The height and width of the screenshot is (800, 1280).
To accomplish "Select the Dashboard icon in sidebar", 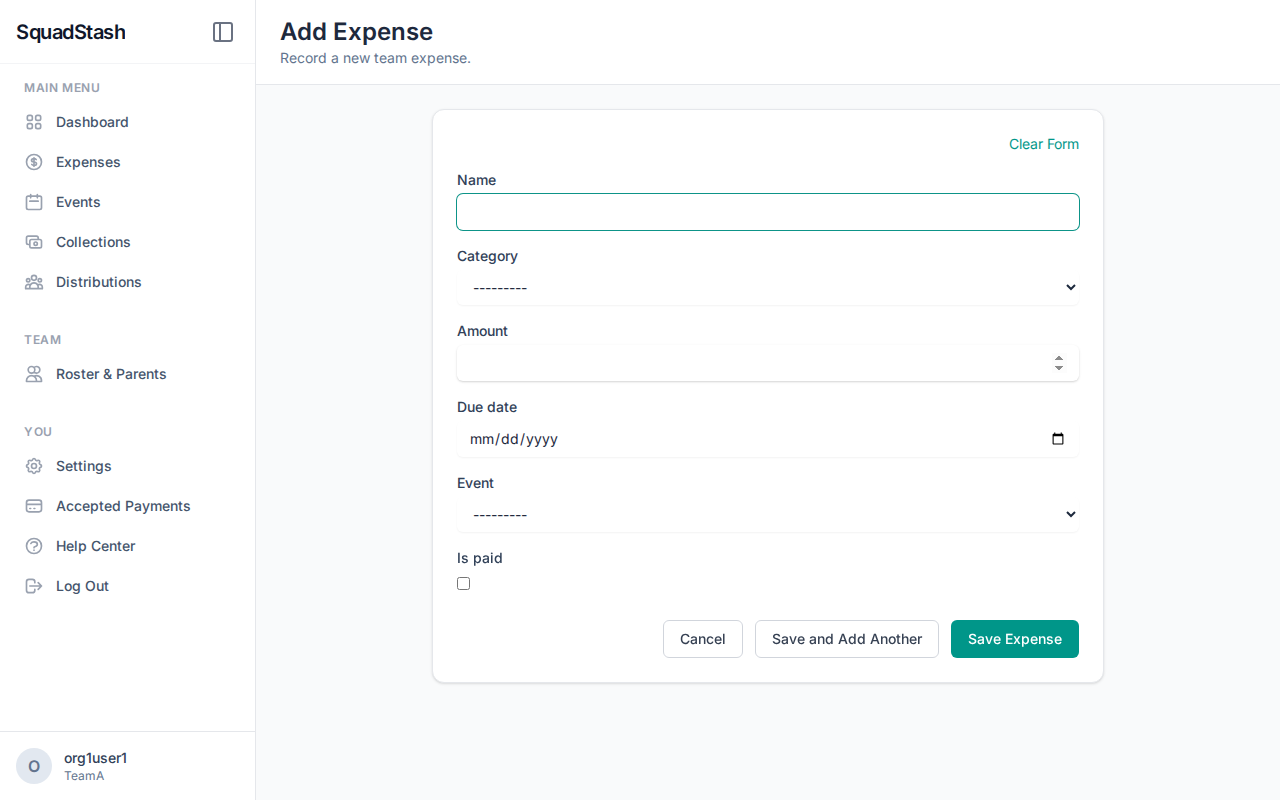I will 33,121.
